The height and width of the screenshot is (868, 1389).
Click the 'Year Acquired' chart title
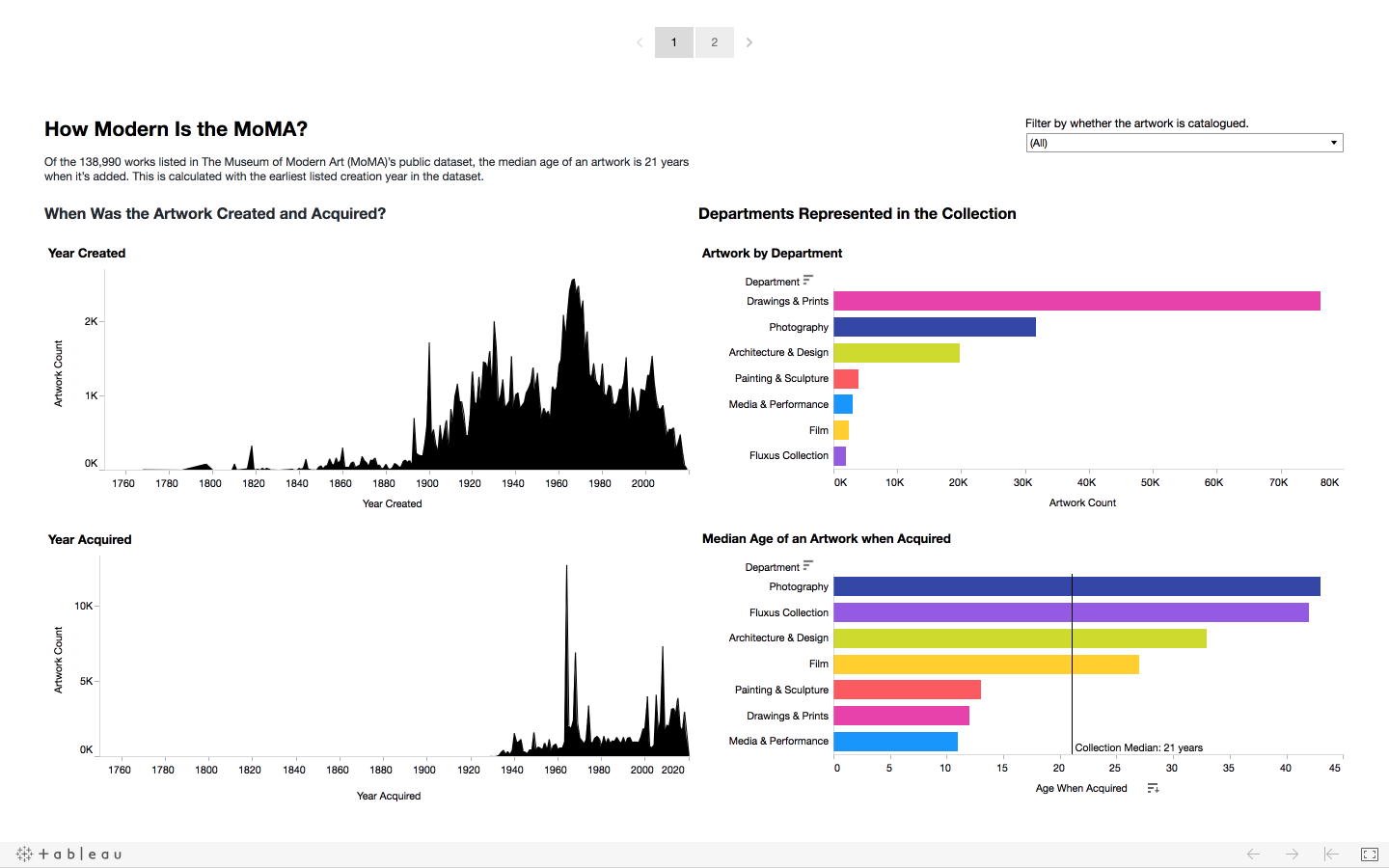(90, 540)
